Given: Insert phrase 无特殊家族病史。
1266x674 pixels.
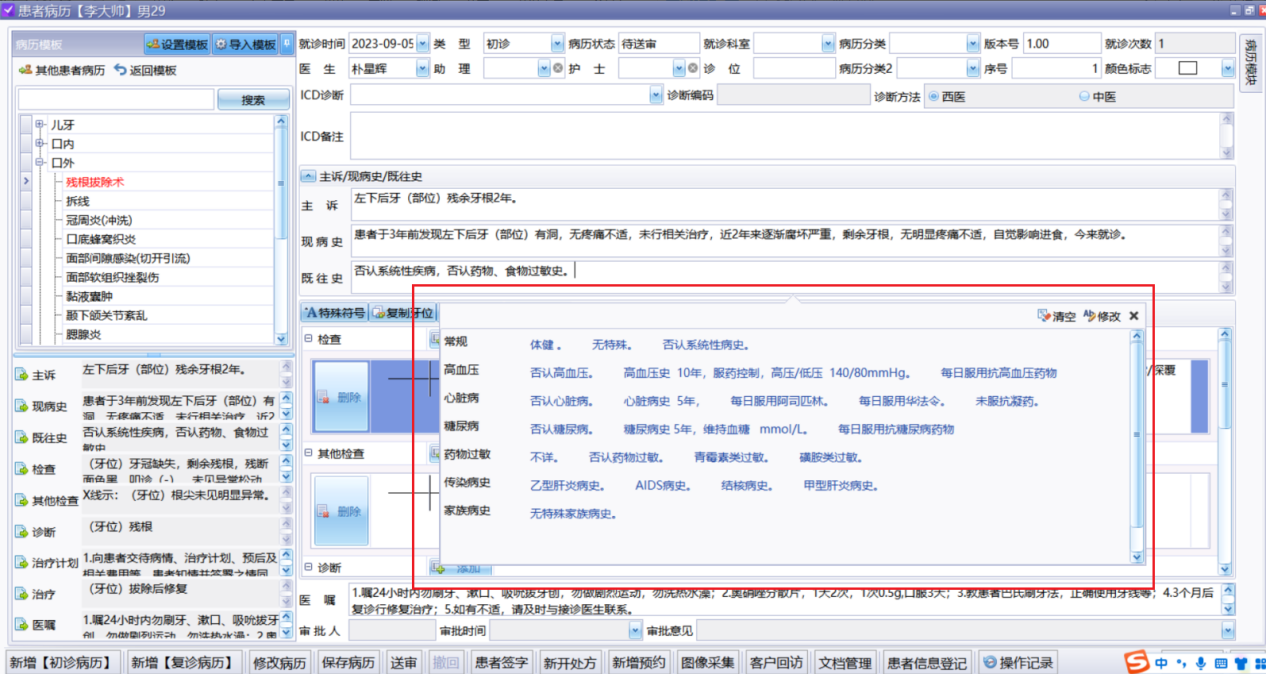Looking at the screenshot, I should coord(573,514).
